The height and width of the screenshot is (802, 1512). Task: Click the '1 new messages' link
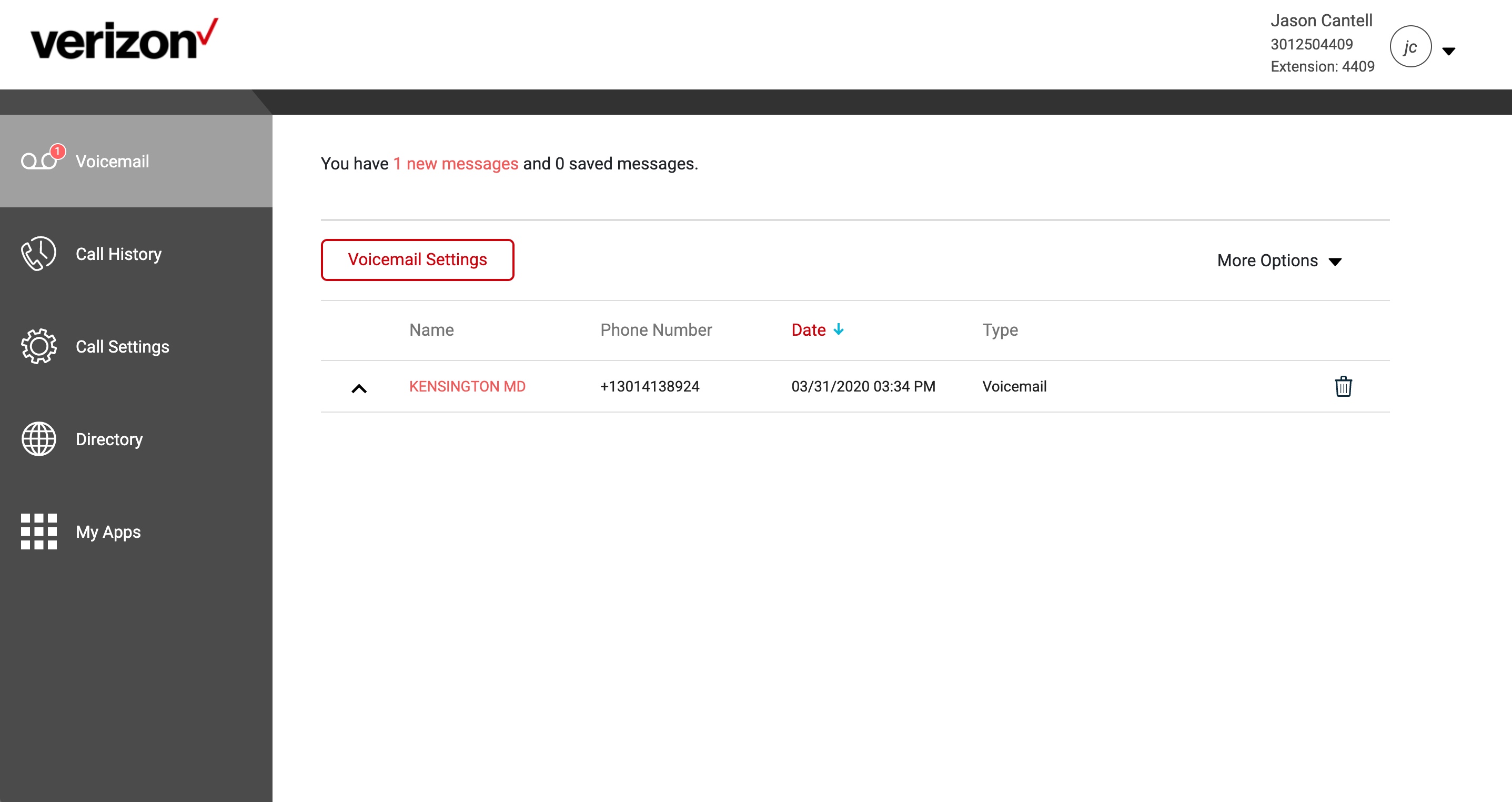456,163
